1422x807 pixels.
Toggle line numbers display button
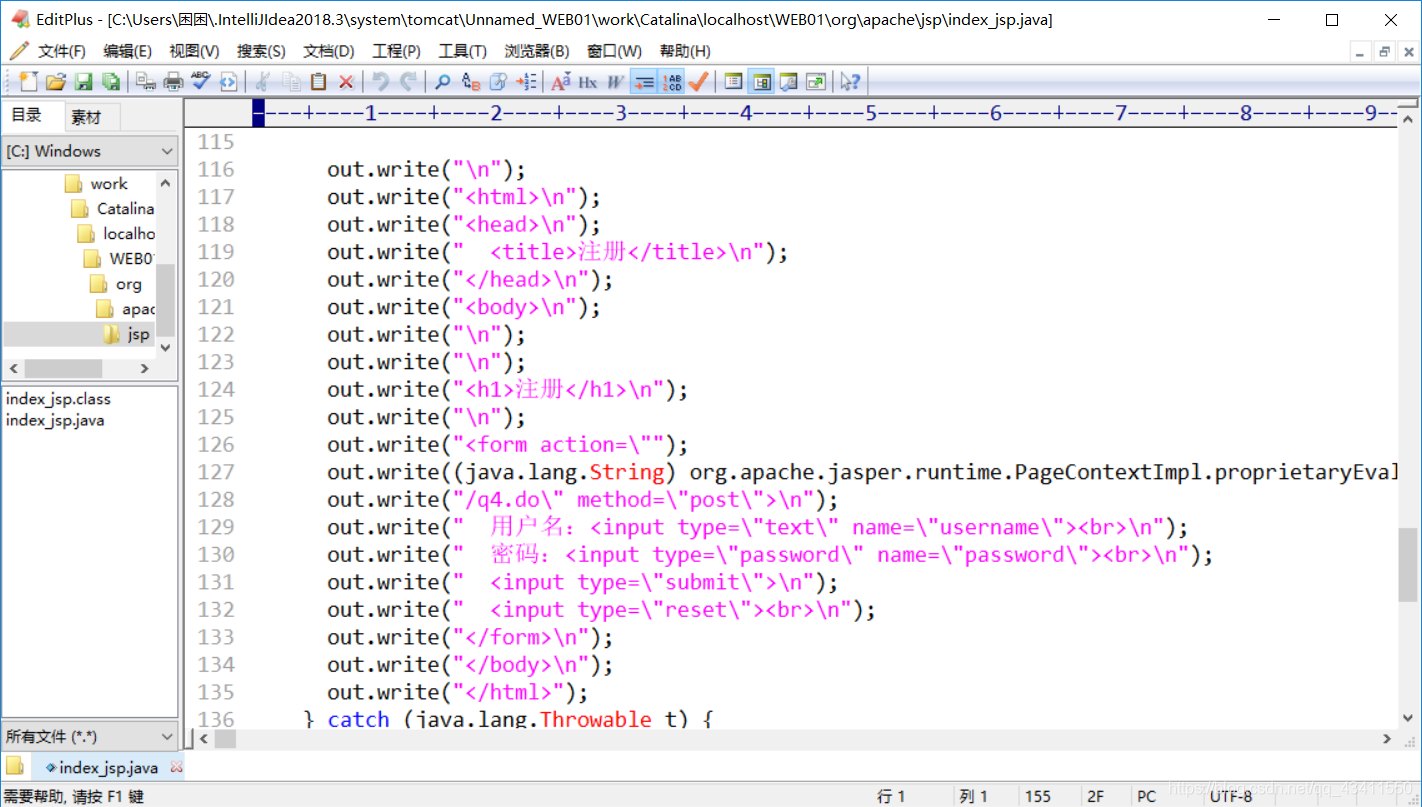(x=672, y=82)
